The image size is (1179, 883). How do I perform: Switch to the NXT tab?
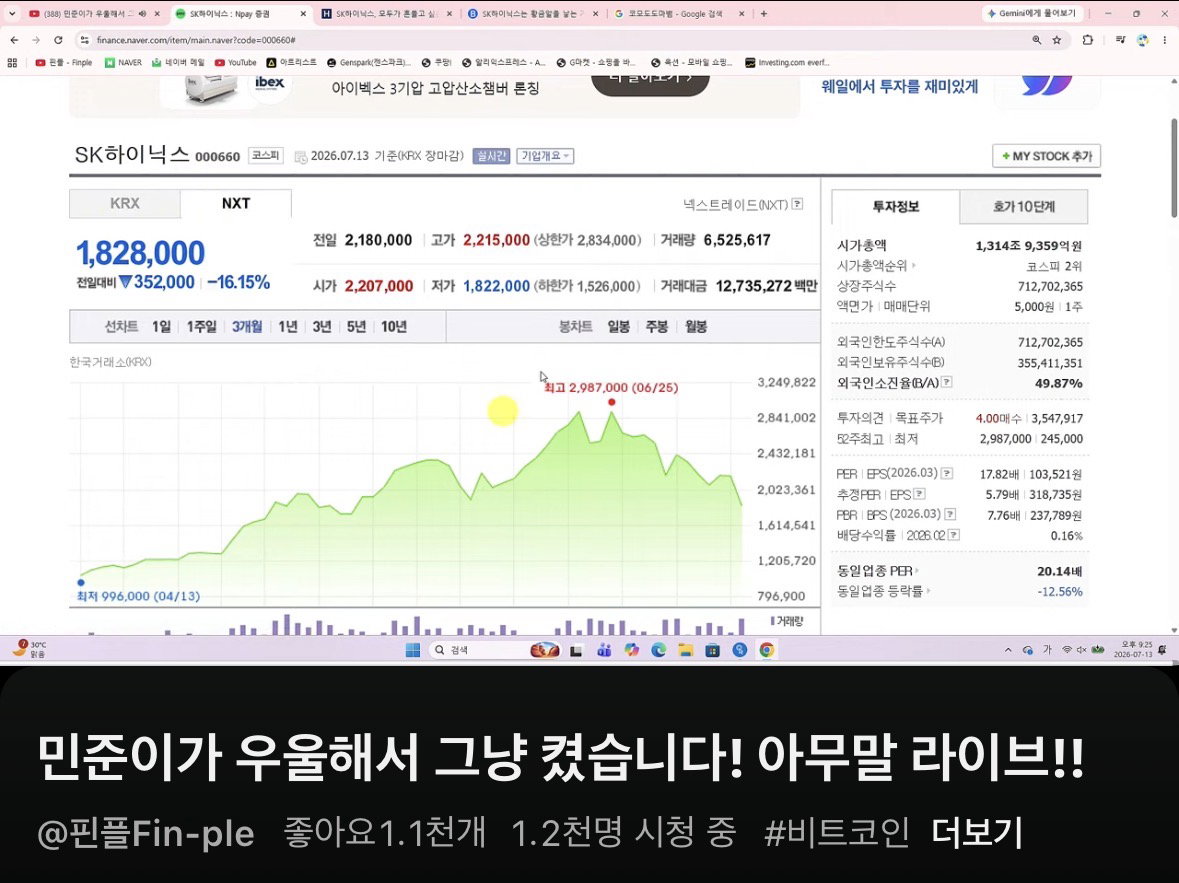pos(235,203)
